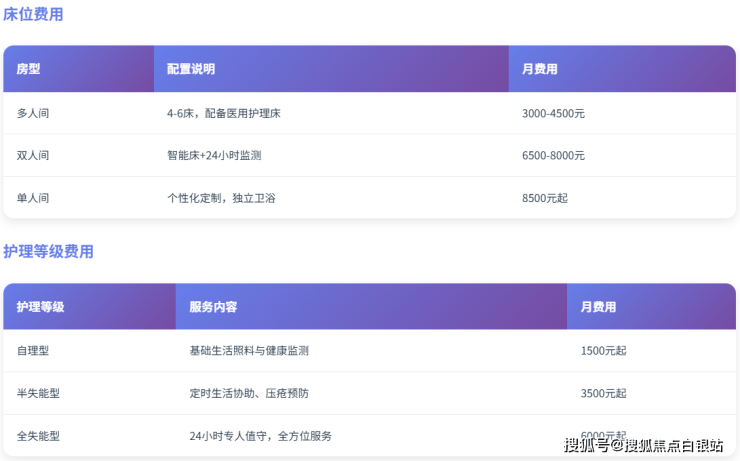Click the 6500-8000元 monthly fee

(x=553, y=156)
